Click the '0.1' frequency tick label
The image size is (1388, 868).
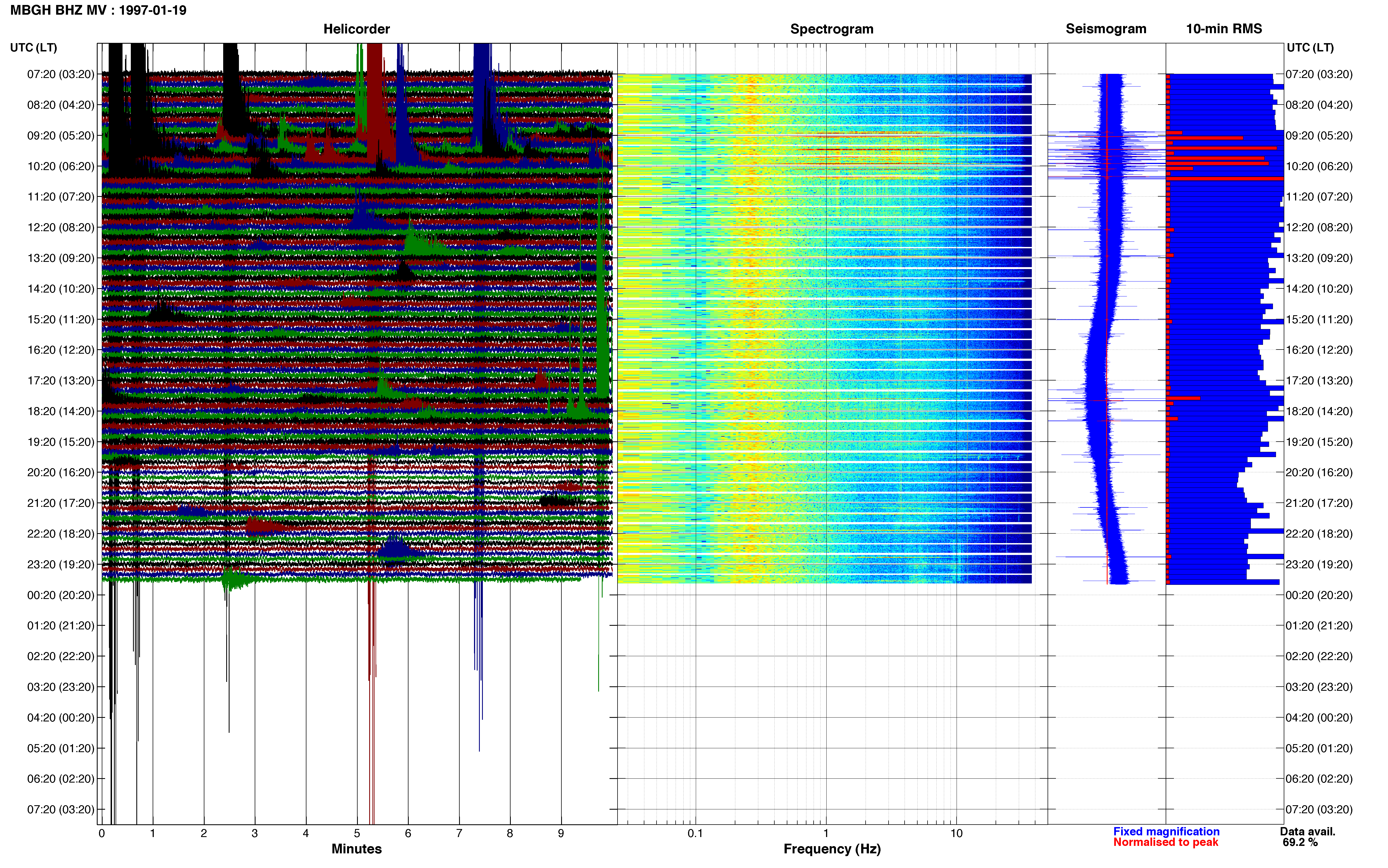click(x=695, y=833)
